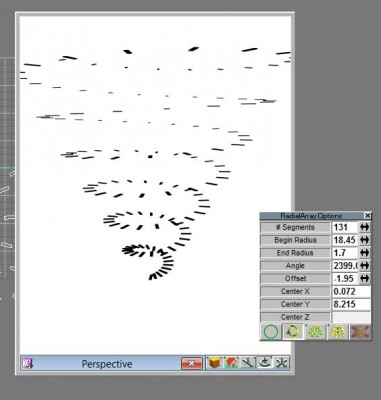Click the red X cancel array icon

click(x=360, y=332)
